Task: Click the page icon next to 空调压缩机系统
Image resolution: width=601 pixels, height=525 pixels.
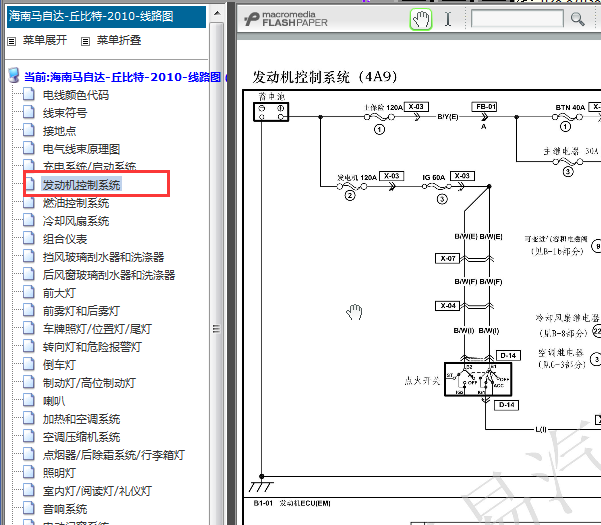Action: click(x=29, y=436)
